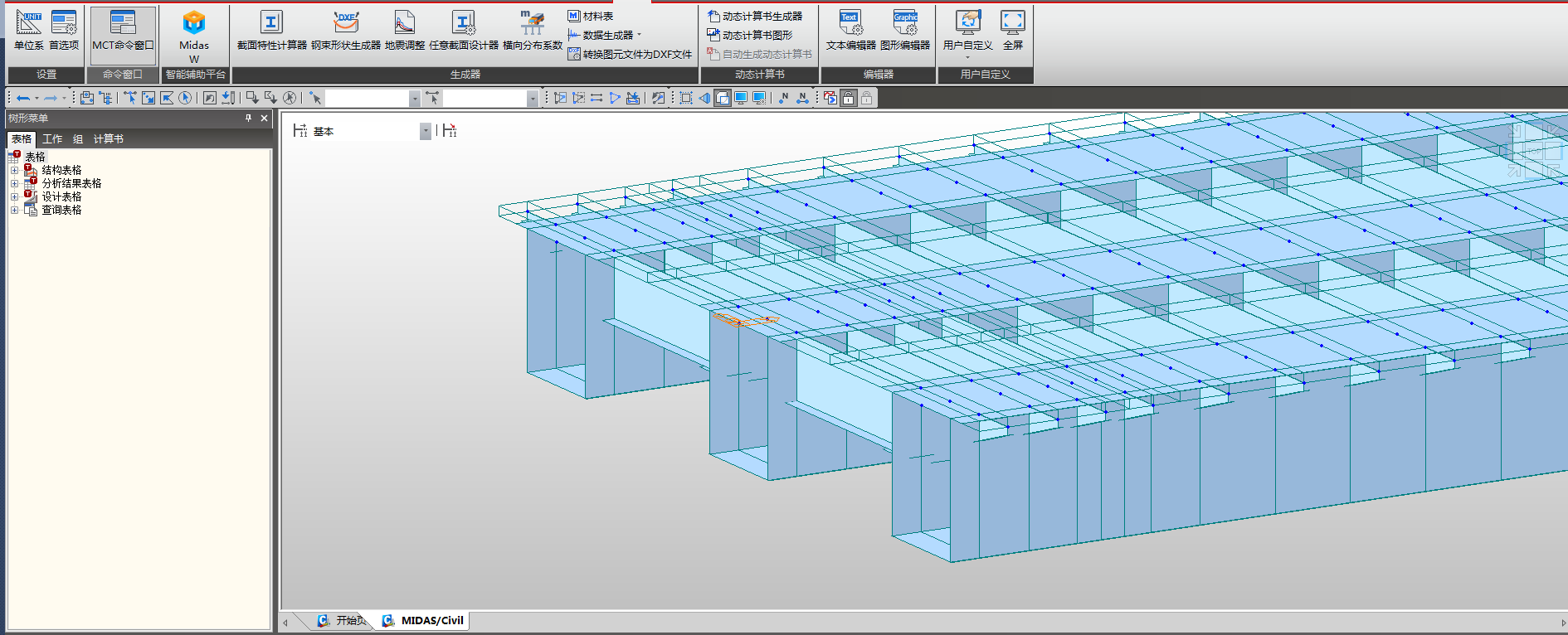Toggle the MCT命令窗口 command window
Viewport: 1568px width, 635px height.
pyautogui.click(x=123, y=33)
